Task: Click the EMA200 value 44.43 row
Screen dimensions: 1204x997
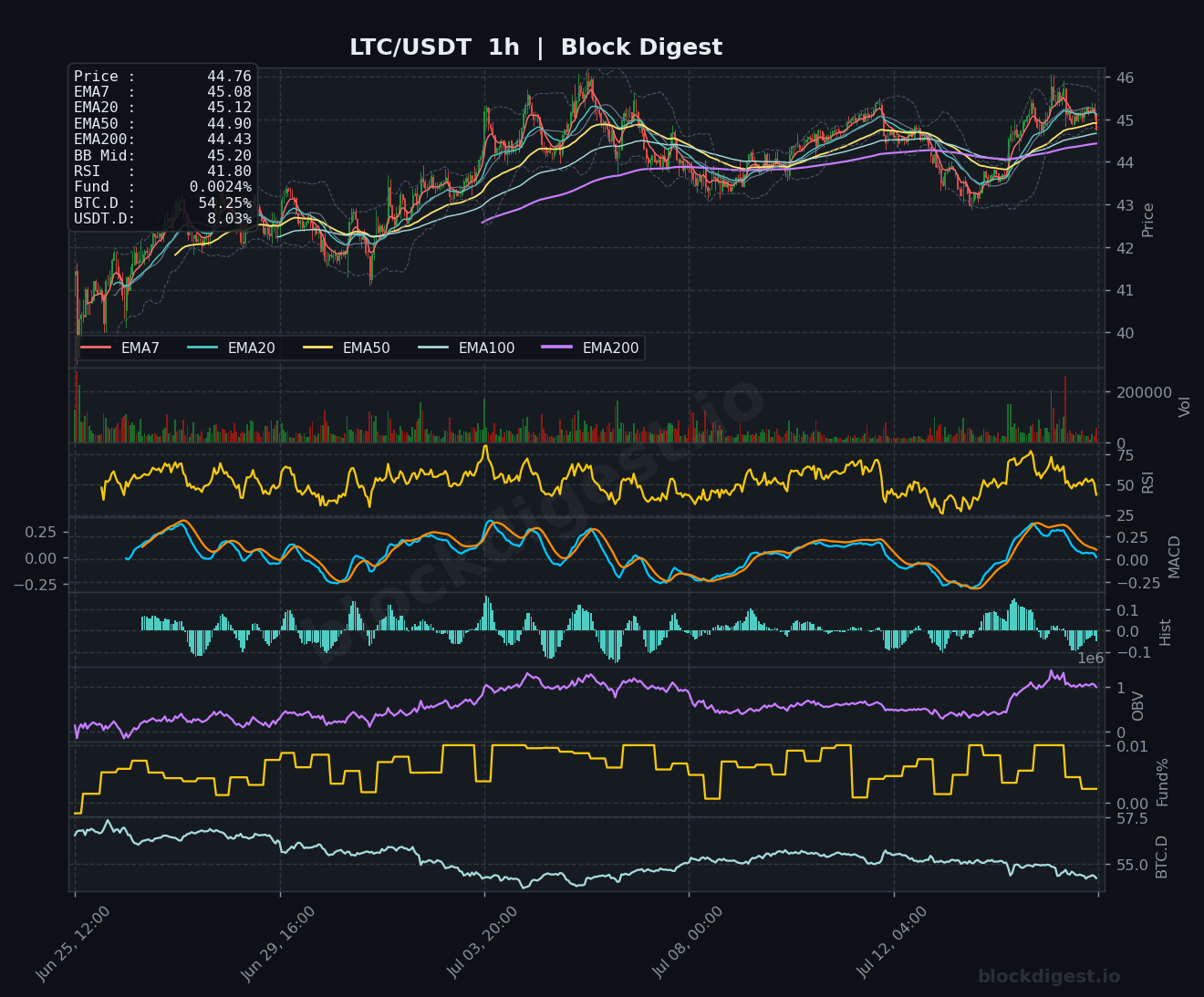Action: click(x=162, y=140)
